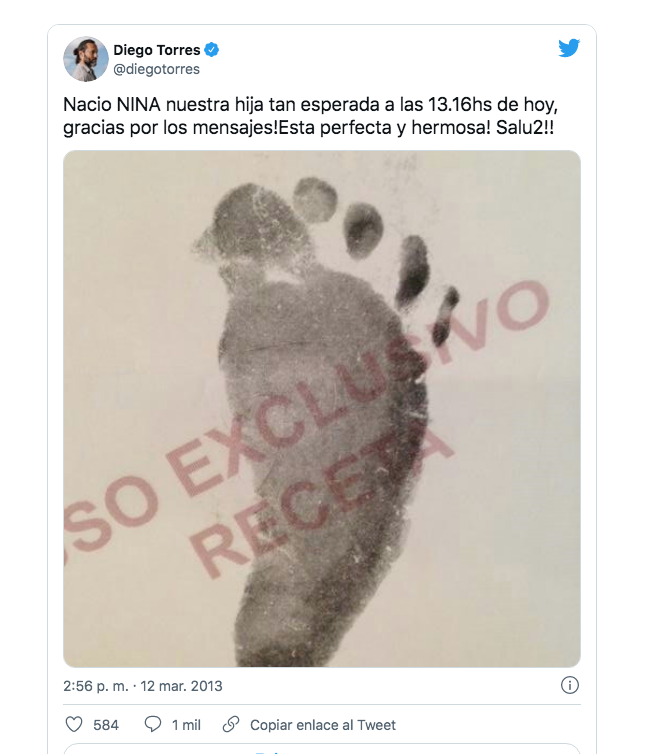Select Copiar enlace al Tweet

pyautogui.click(x=323, y=725)
